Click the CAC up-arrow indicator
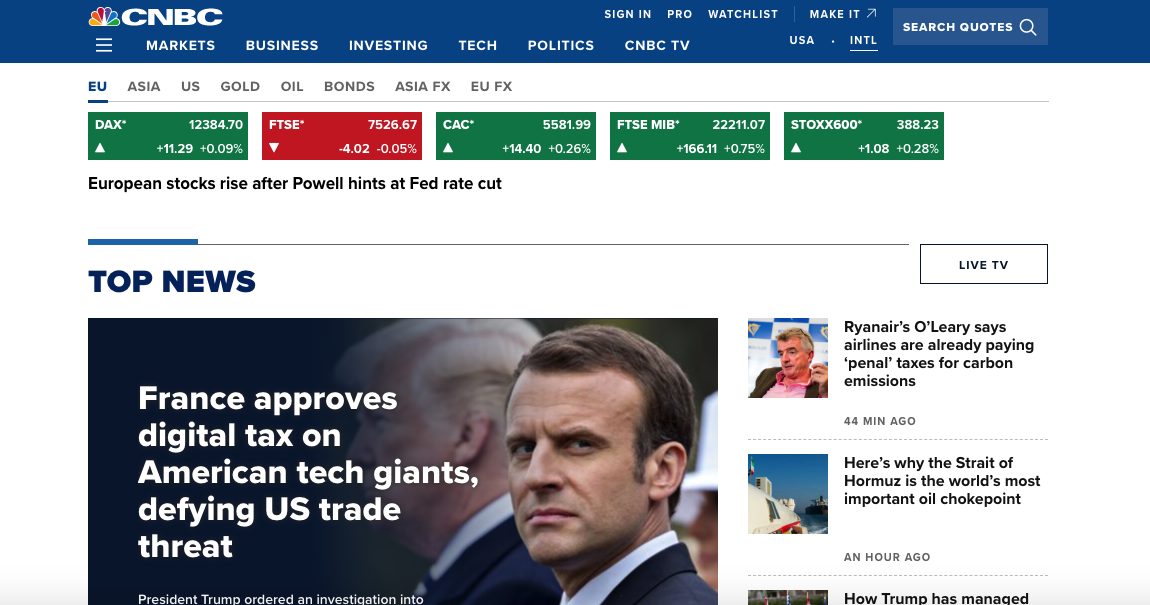 pyautogui.click(x=448, y=148)
